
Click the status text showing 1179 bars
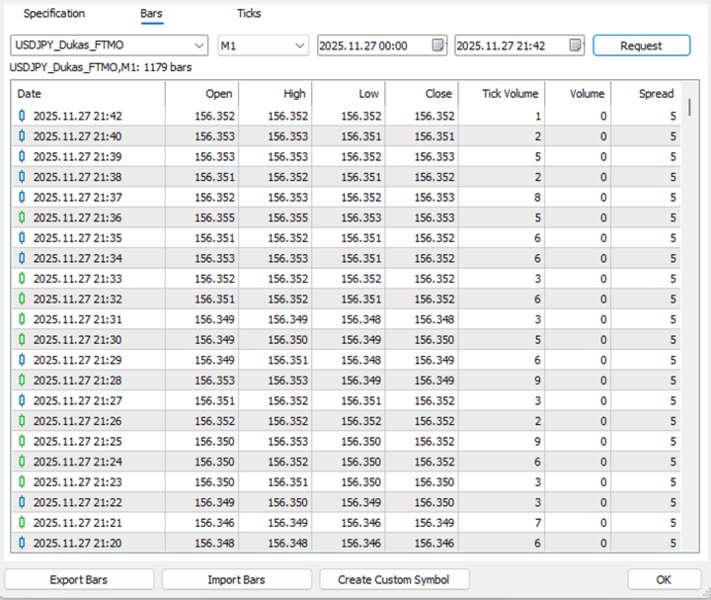pos(101,67)
